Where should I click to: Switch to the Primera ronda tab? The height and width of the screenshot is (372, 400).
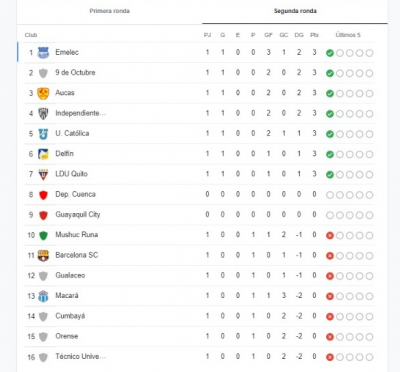109,11
